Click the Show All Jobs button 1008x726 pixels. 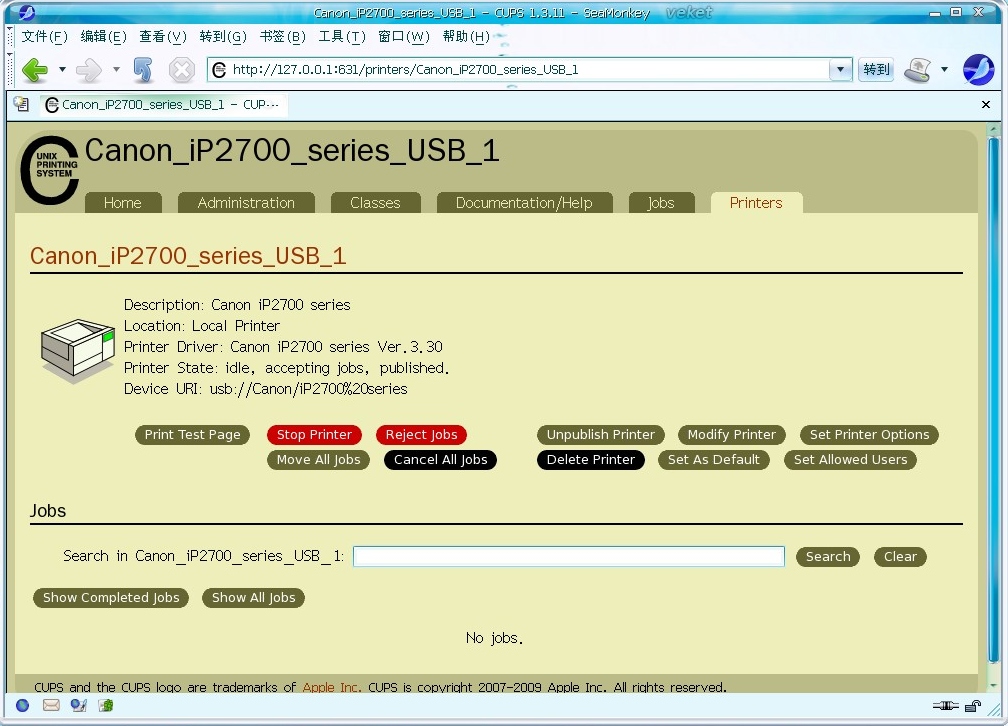(x=253, y=598)
